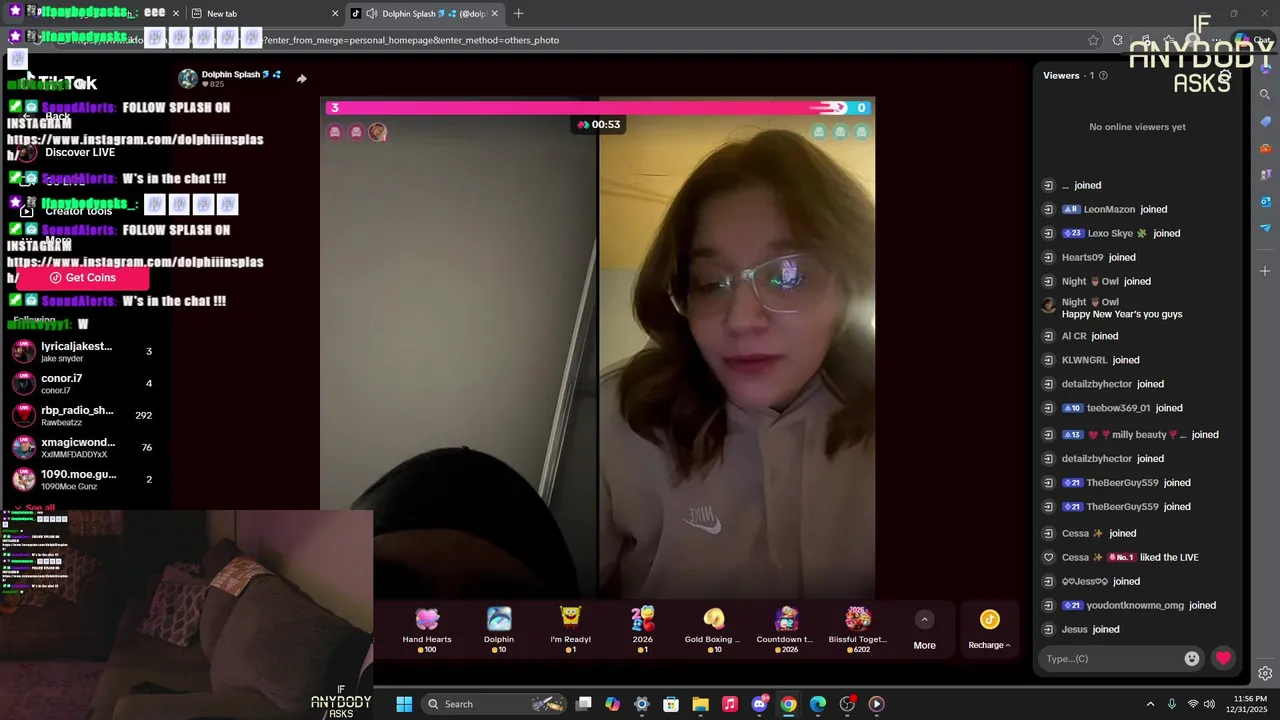Open Tools briefcase in Edge sidebar

(x=1265, y=148)
